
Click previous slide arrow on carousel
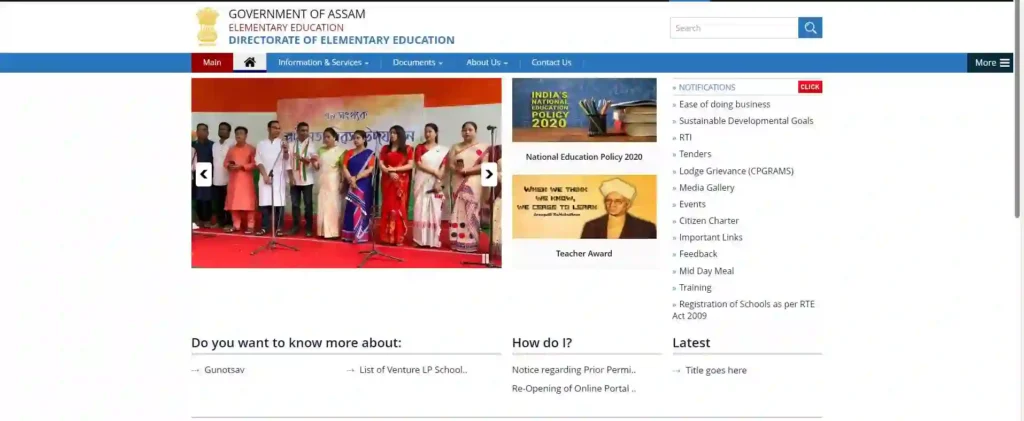(204, 174)
